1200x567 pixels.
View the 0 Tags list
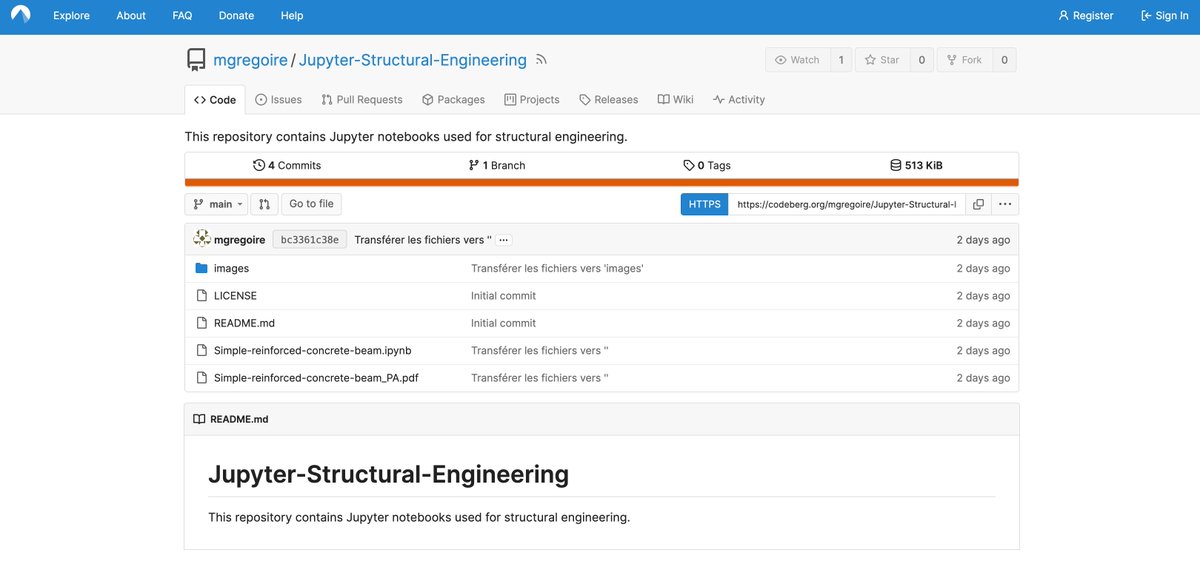tap(707, 165)
